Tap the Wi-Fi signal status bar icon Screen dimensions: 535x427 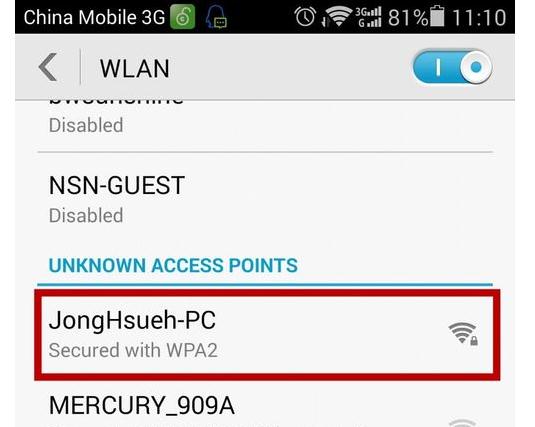[x=336, y=17]
